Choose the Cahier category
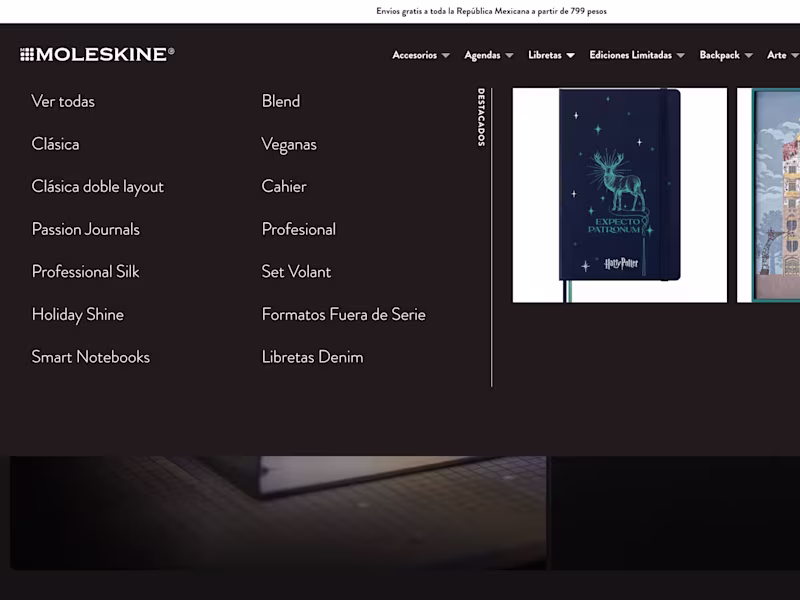 (x=284, y=186)
